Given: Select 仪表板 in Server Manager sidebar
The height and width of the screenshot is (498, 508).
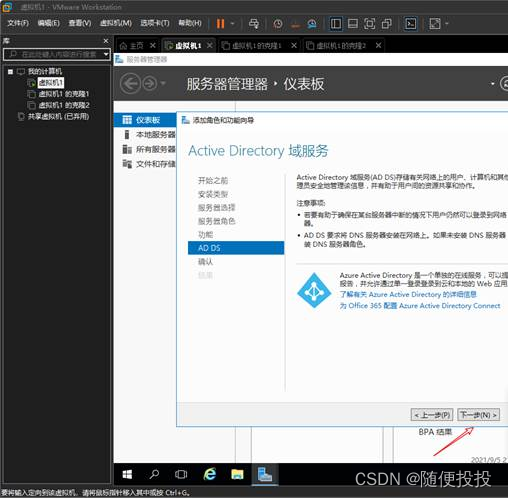Looking at the screenshot, I should pos(145,120).
